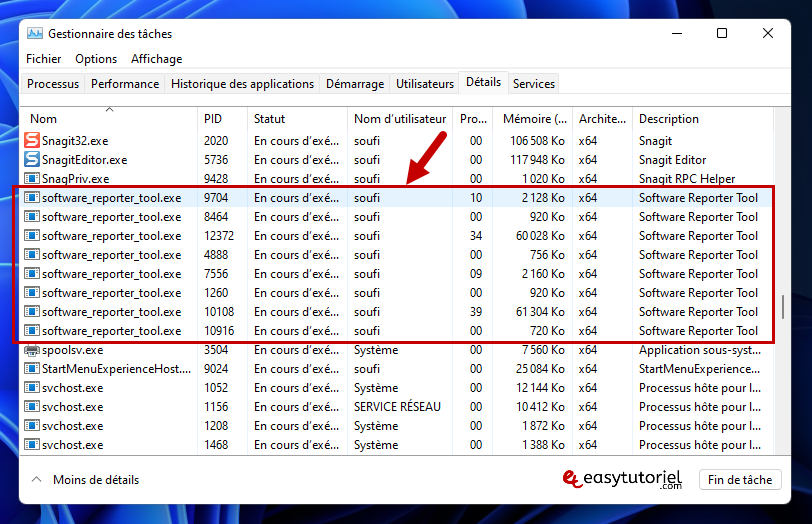
Task: Click memory value 61 304 Ko
Action: tap(540, 312)
